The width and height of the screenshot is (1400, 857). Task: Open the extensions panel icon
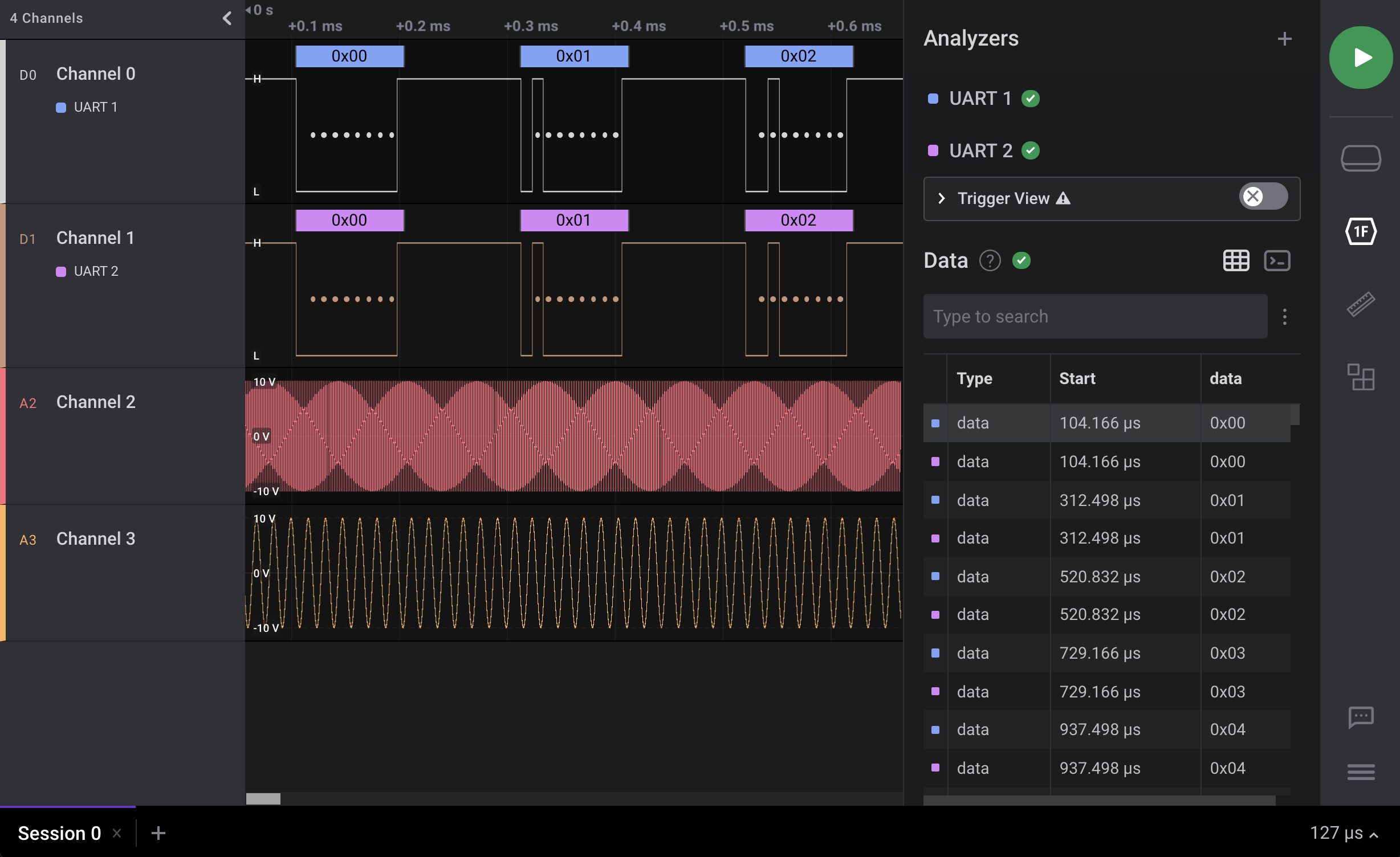[x=1361, y=377]
